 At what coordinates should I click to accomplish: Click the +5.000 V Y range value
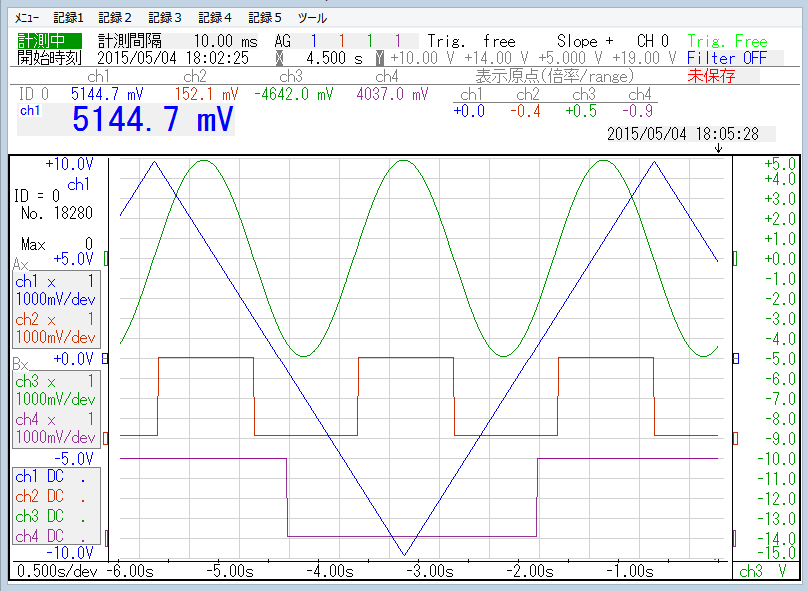click(x=570, y=58)
